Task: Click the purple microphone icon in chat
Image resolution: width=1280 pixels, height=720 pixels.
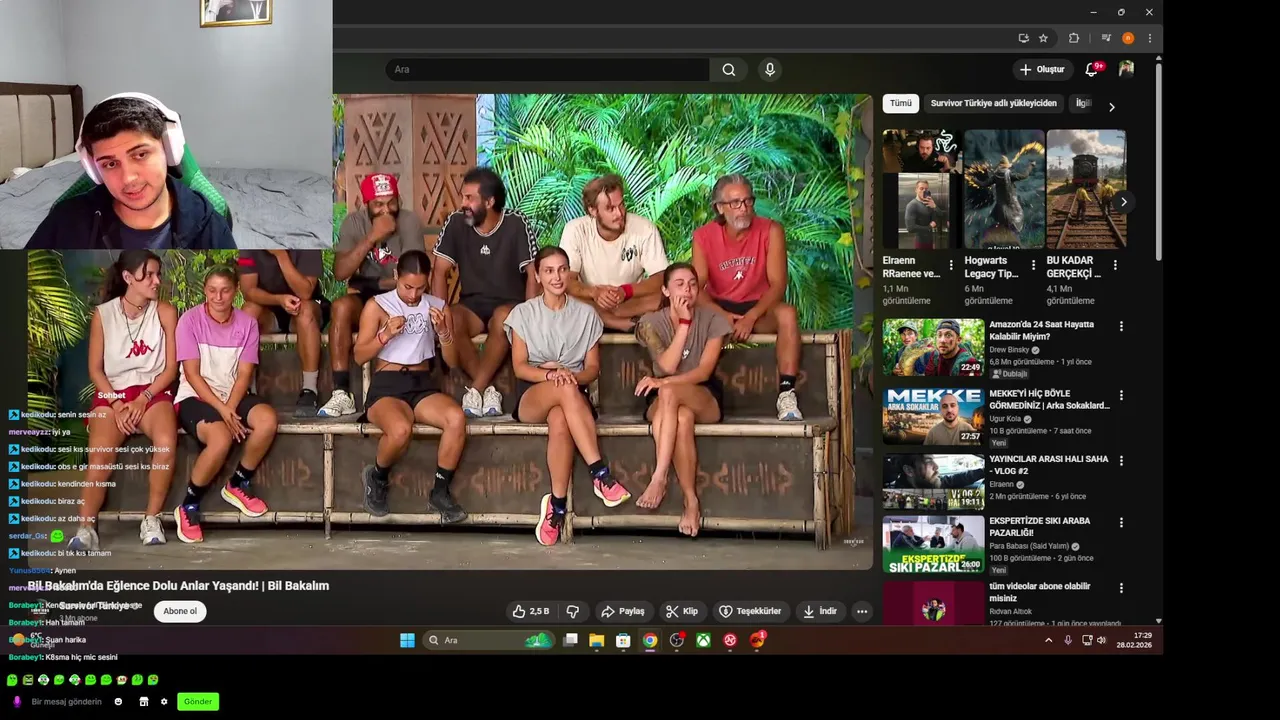Action: [17, 702]
